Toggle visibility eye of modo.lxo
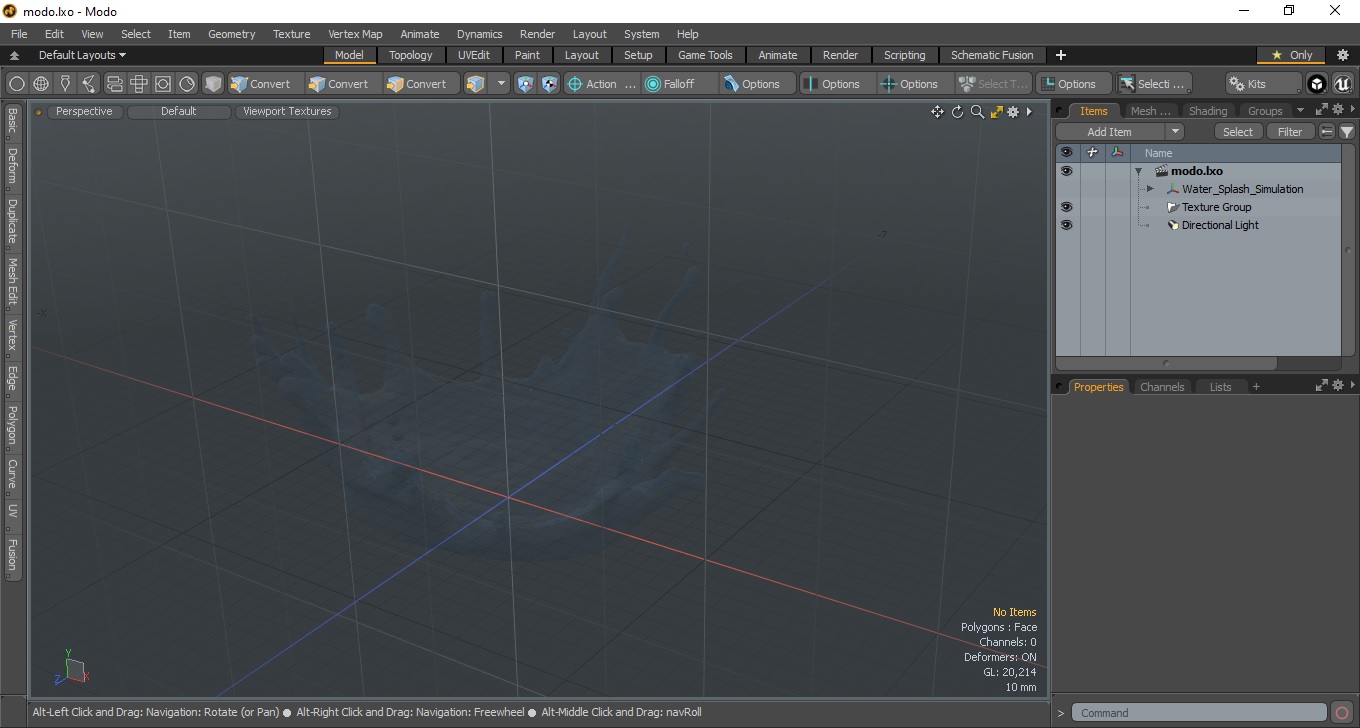 click(1066, 171)
